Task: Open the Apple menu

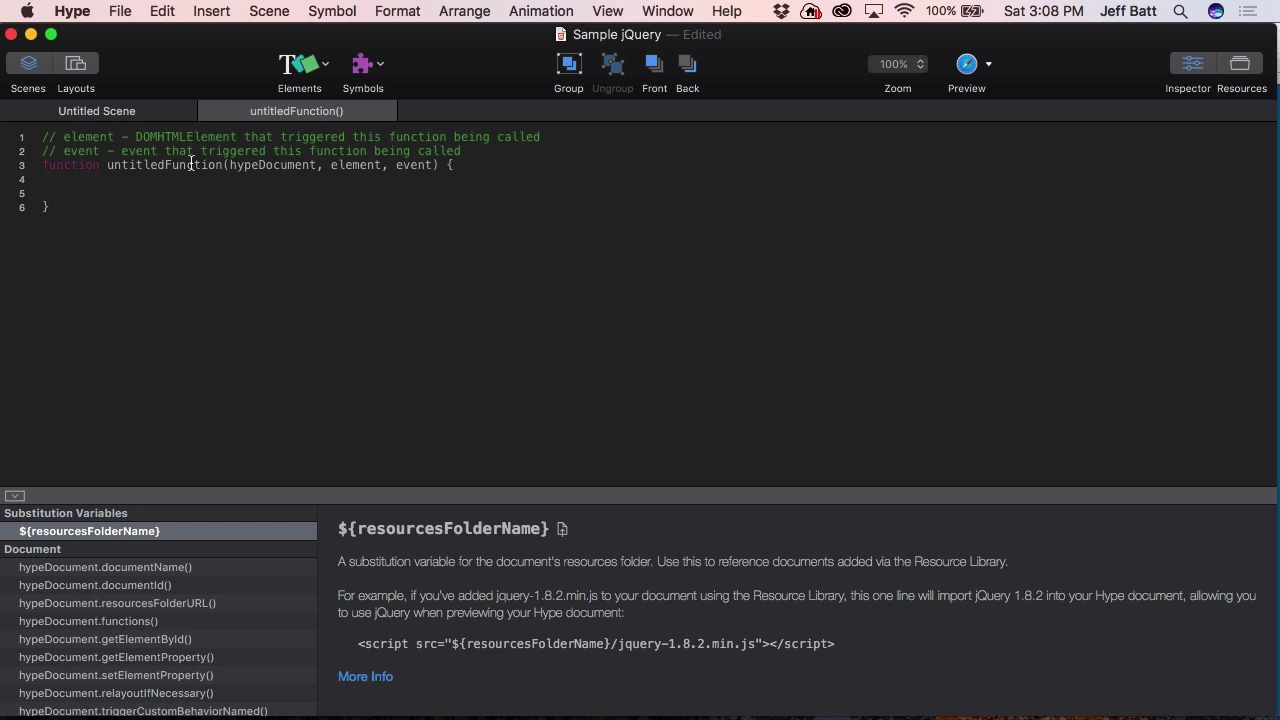Action: coord(27,11)
